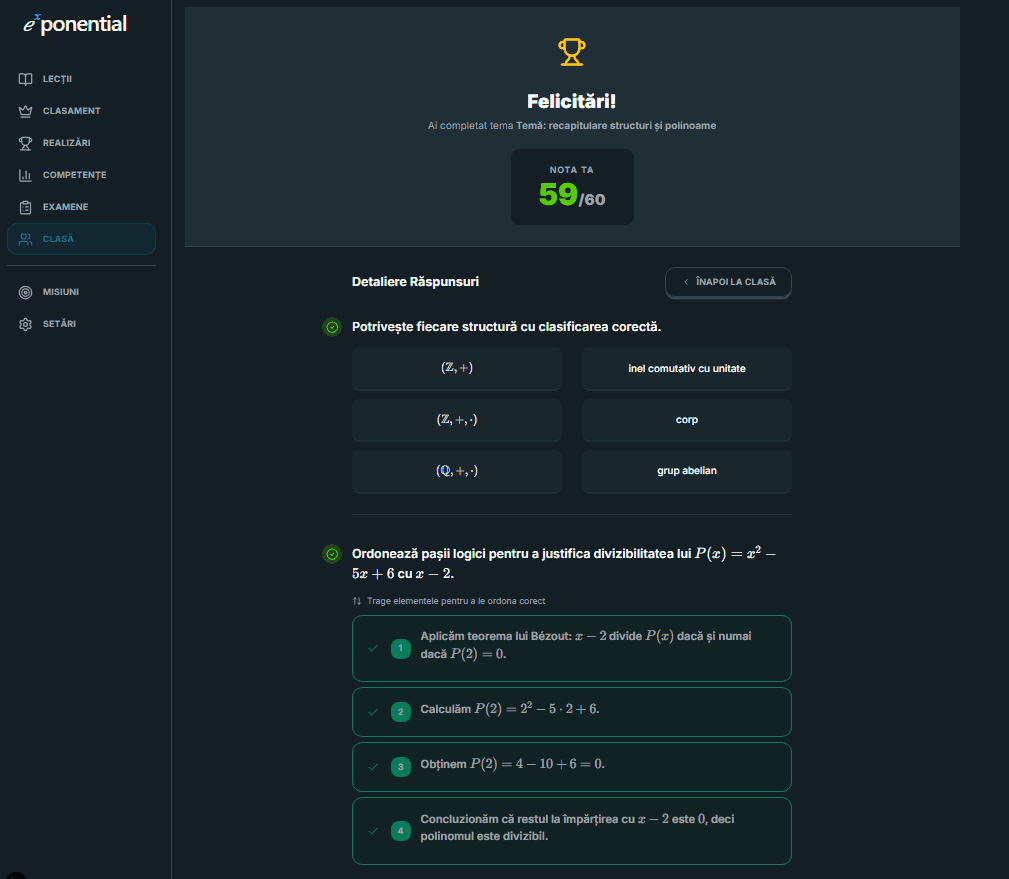Click the 'Felicitări!' heading
1009x879 pixels.
point(571,101)
